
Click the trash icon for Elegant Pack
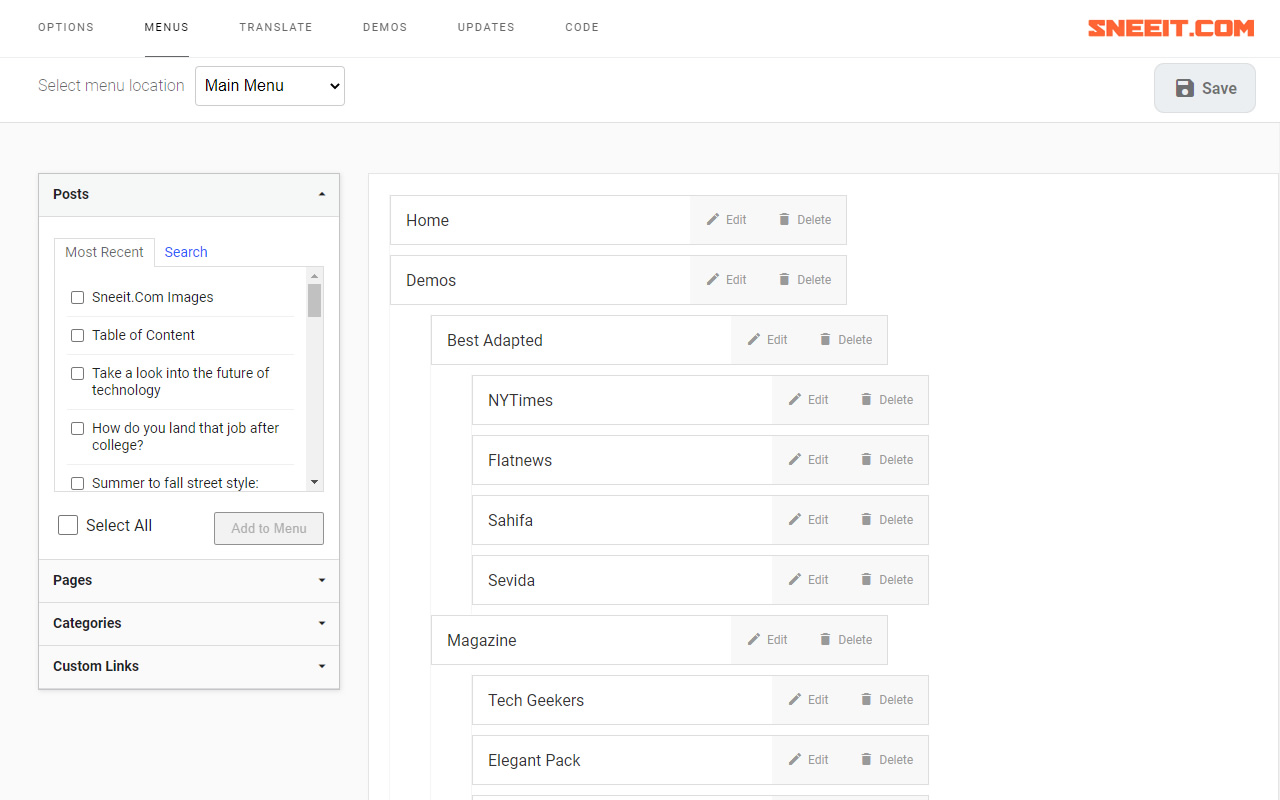(866, 760)
